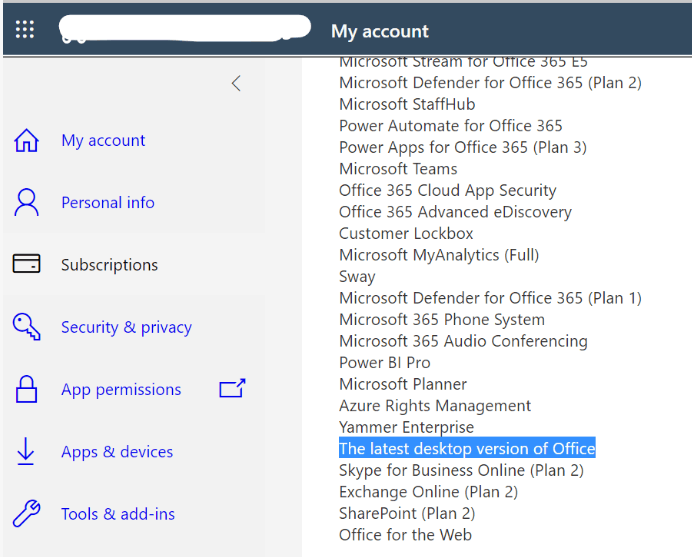Click the Apps & devices download icon

point(26,452)
